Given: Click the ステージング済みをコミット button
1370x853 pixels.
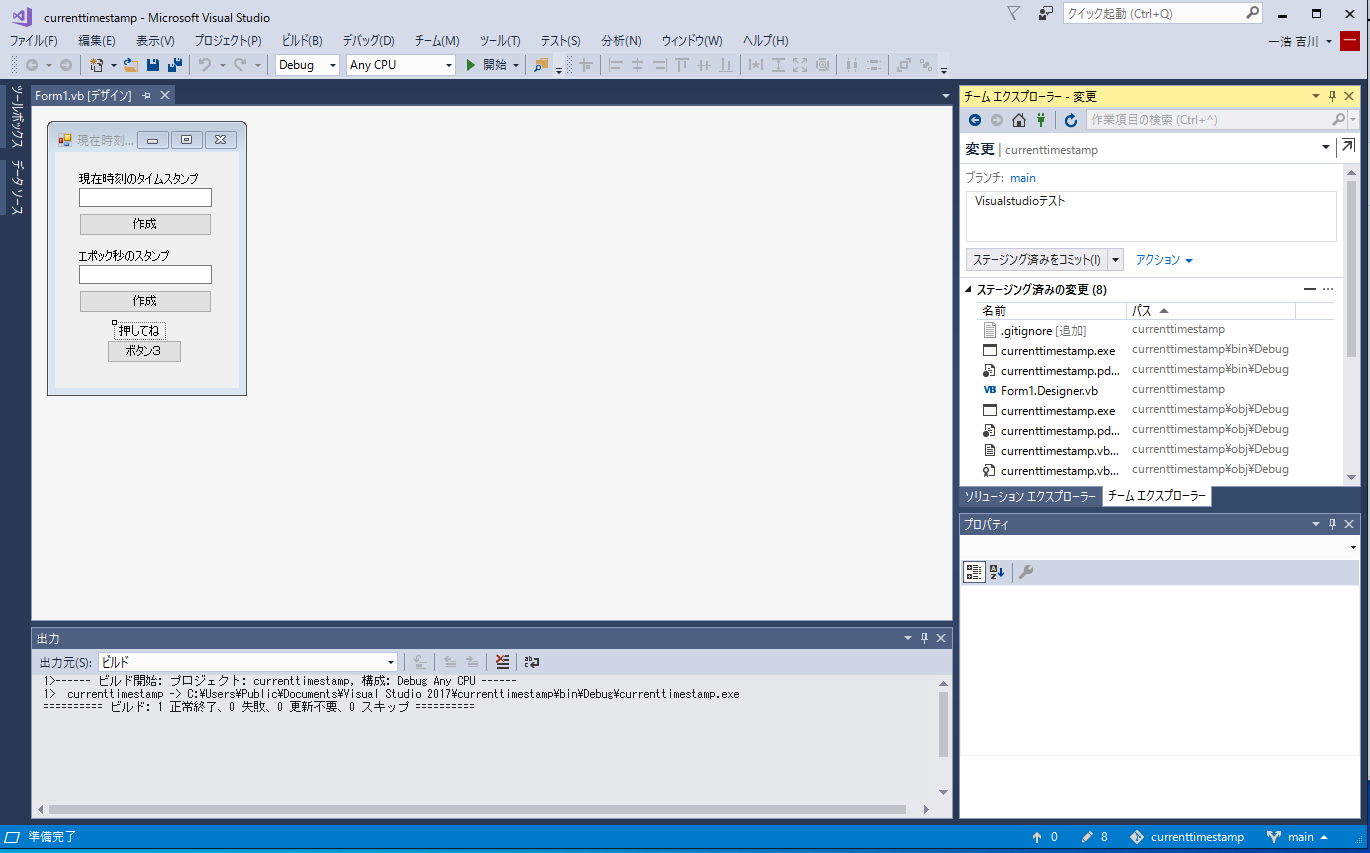Looking at the screenshot, I should pyautogui.click(x=1036, y=260).
